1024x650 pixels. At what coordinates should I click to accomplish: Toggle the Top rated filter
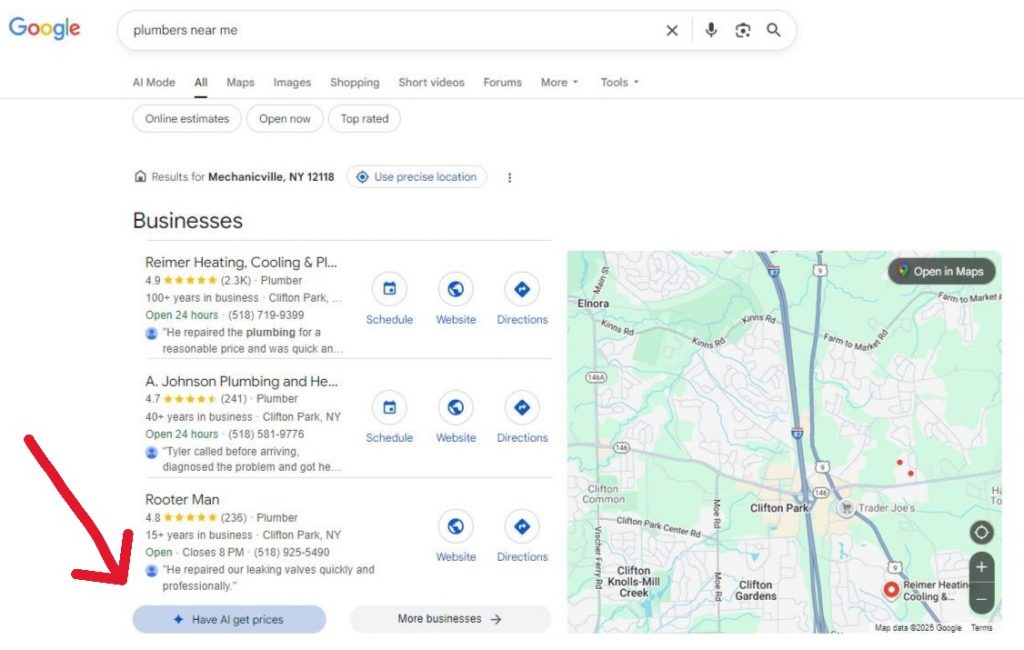click(x=364, y=118)
